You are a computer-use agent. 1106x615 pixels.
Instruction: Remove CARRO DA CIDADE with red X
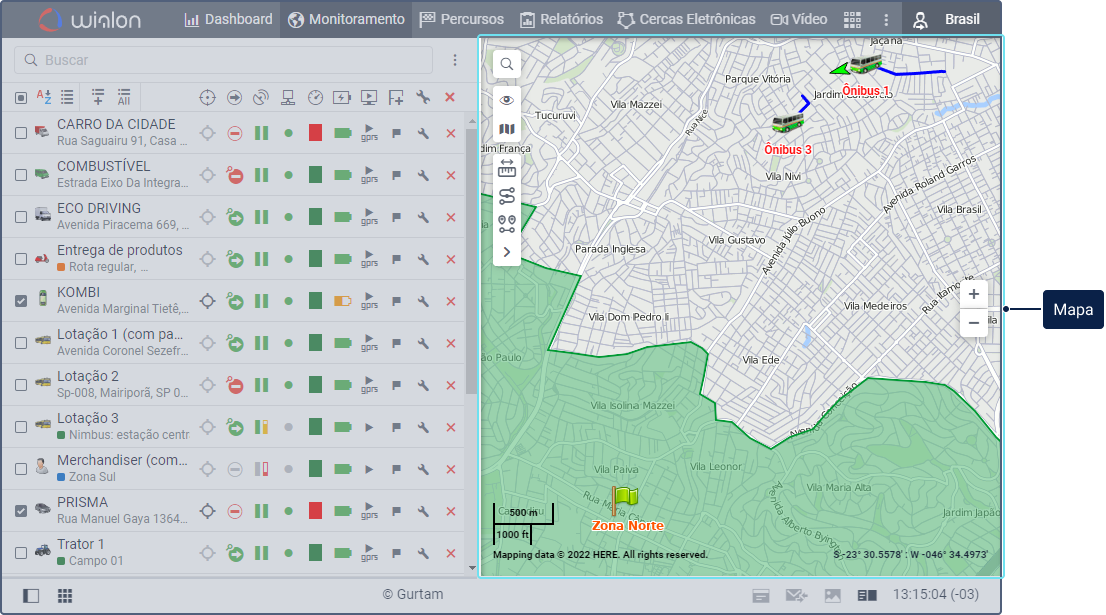[450, 133]
